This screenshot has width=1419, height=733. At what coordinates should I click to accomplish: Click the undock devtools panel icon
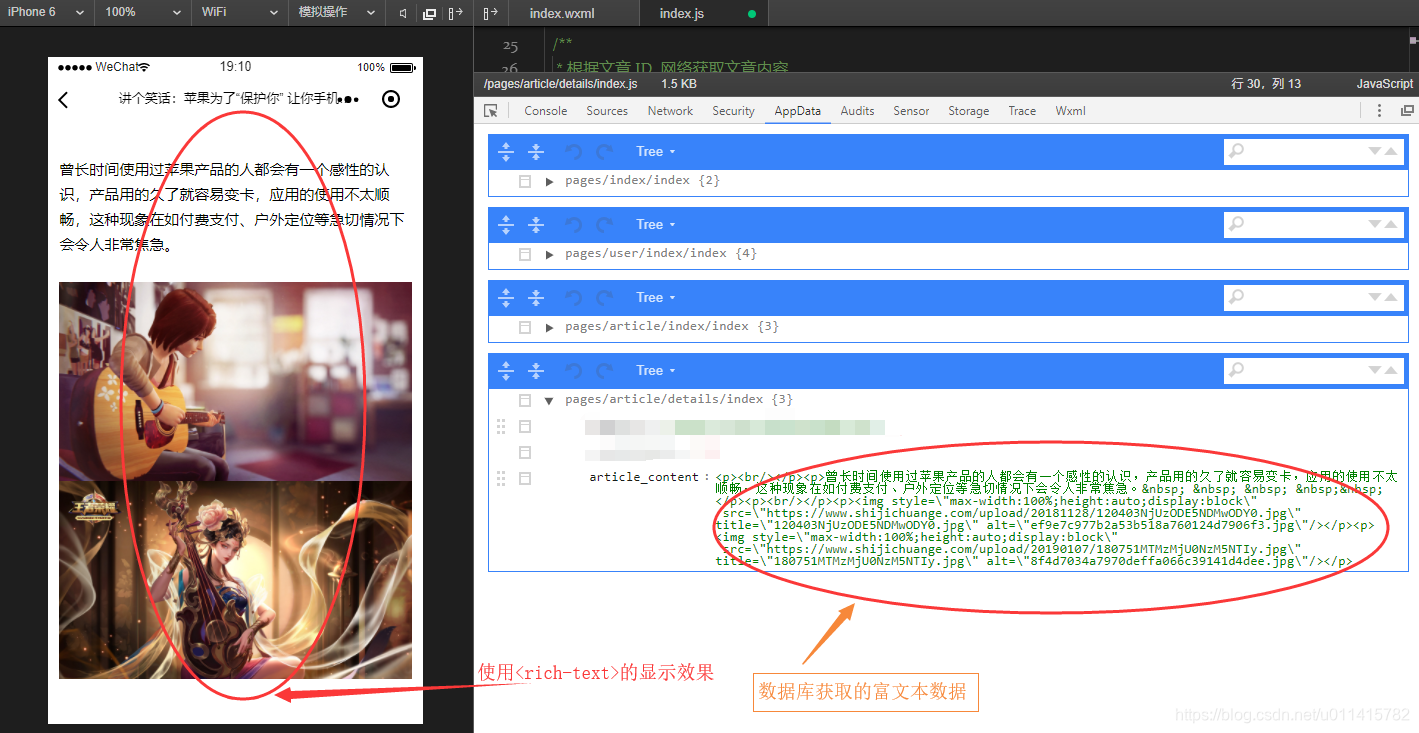pos(1407,111)
